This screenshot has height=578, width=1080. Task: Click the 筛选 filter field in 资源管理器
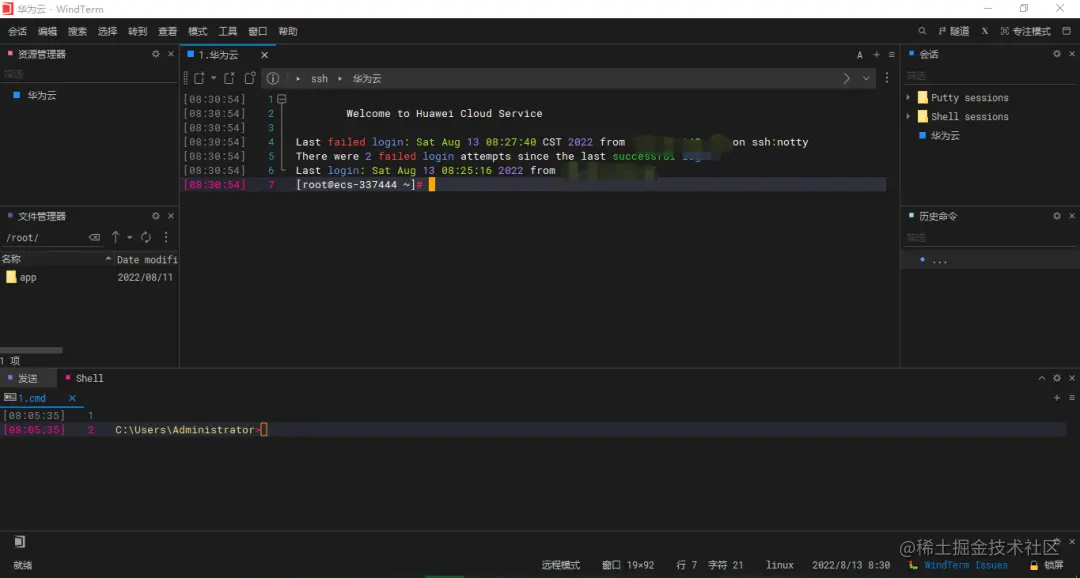(x=88, y=74)
